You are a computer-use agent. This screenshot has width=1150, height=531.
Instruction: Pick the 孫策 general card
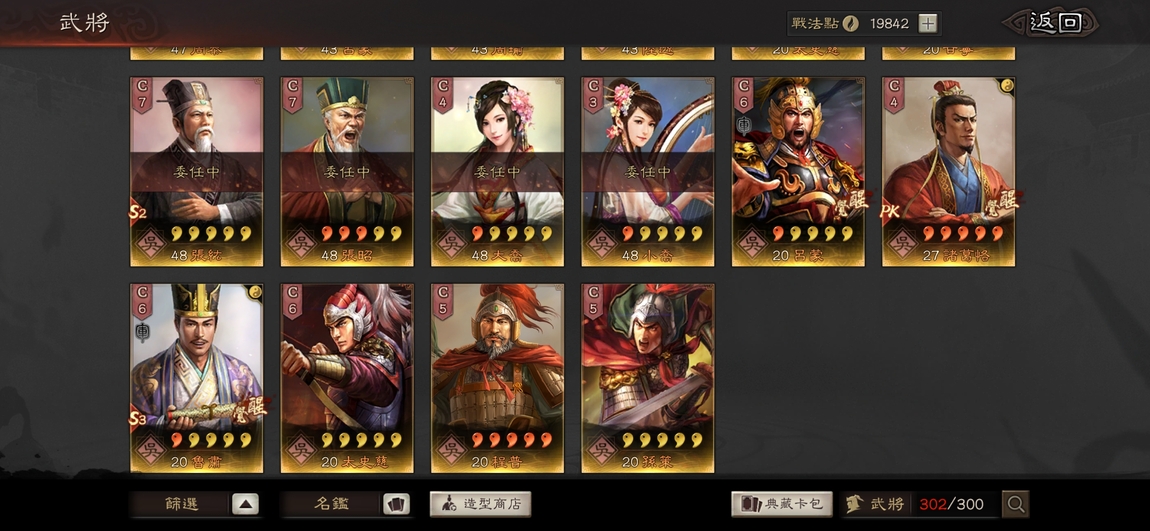tap(648, 378)
